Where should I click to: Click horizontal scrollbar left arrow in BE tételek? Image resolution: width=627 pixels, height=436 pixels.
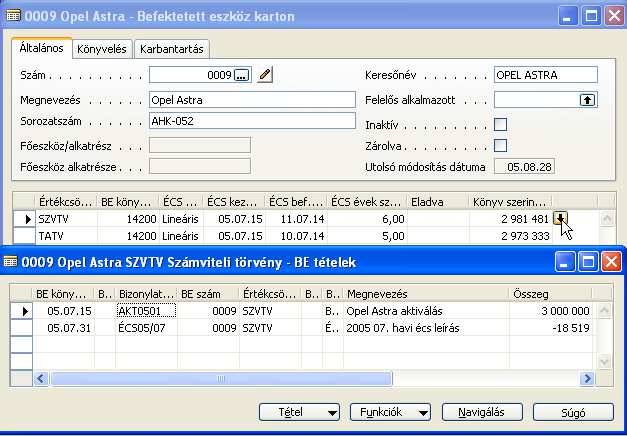click(41, 378)
